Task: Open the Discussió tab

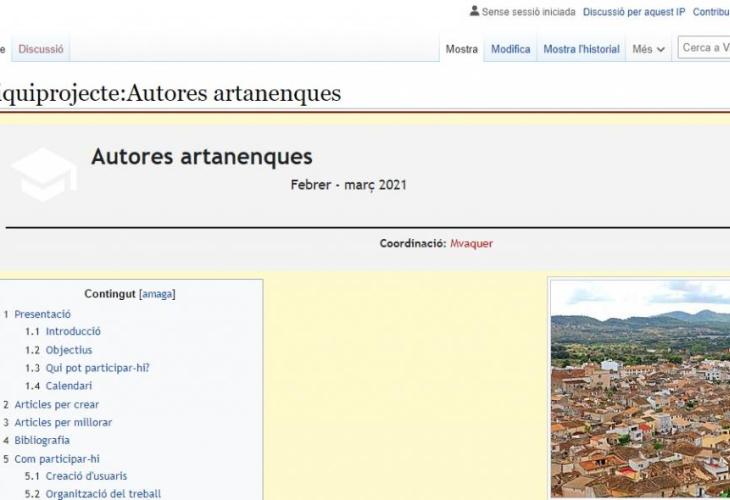Action: (41, 48)
